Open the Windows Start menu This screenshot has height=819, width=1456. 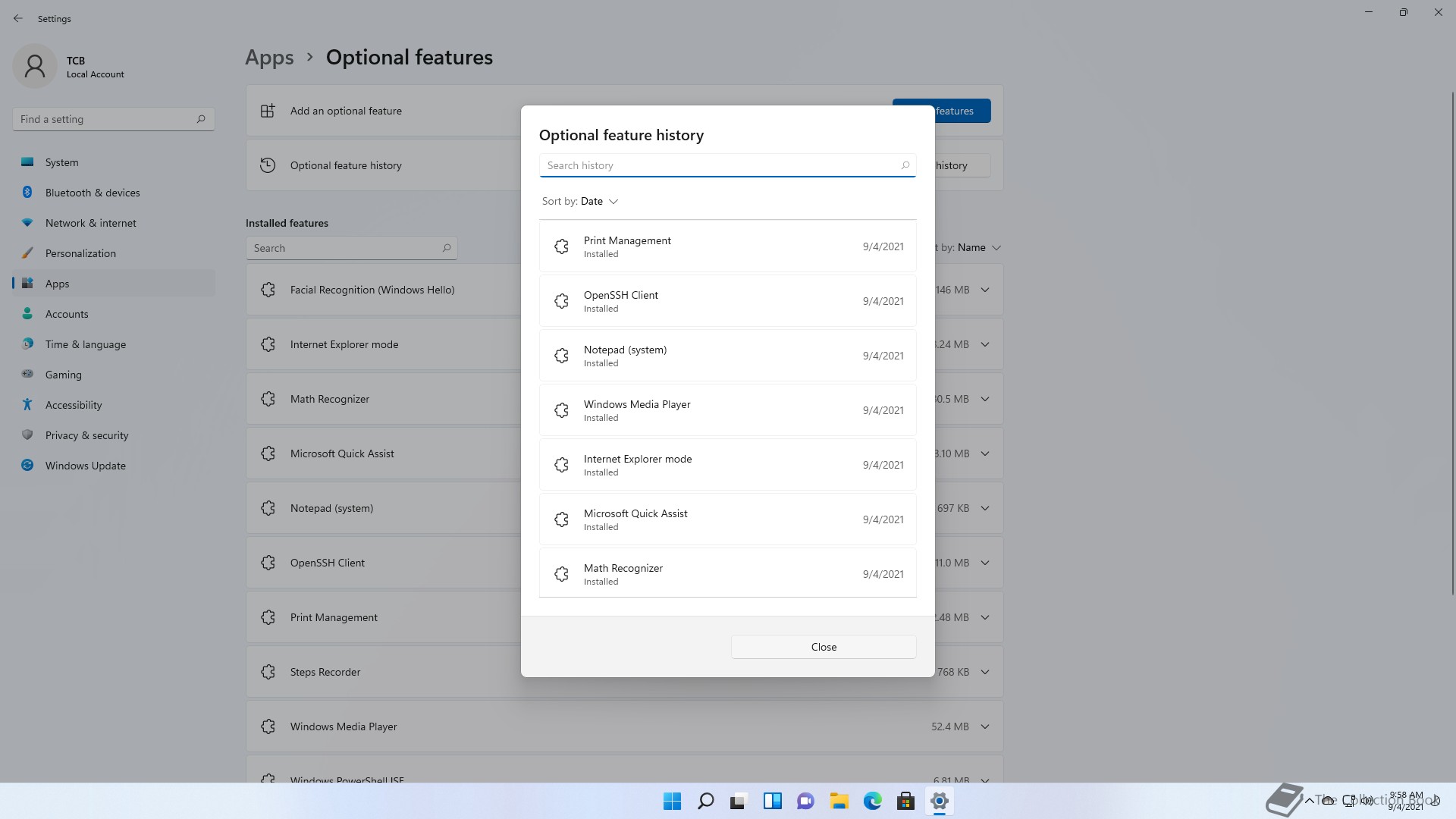point(672,801)
